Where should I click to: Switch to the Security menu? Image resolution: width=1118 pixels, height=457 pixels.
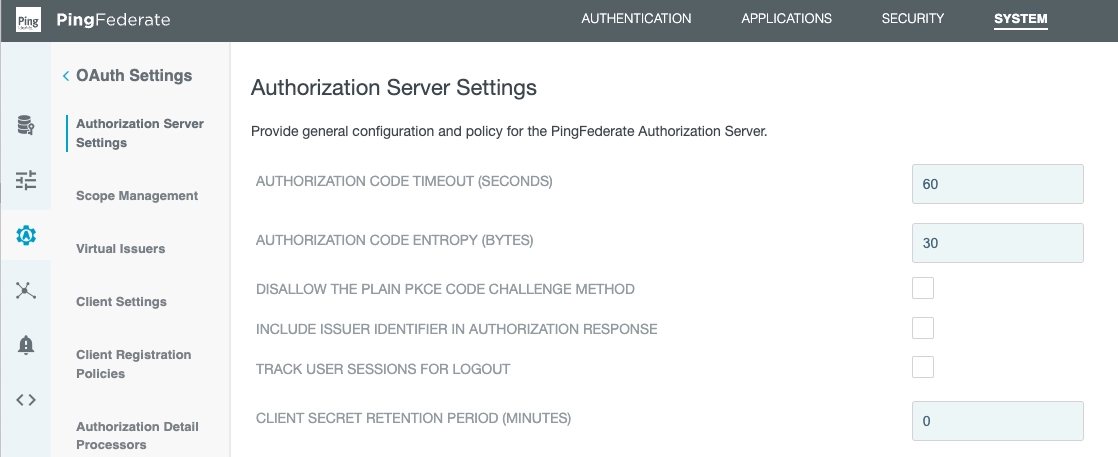tap(912, 19)
